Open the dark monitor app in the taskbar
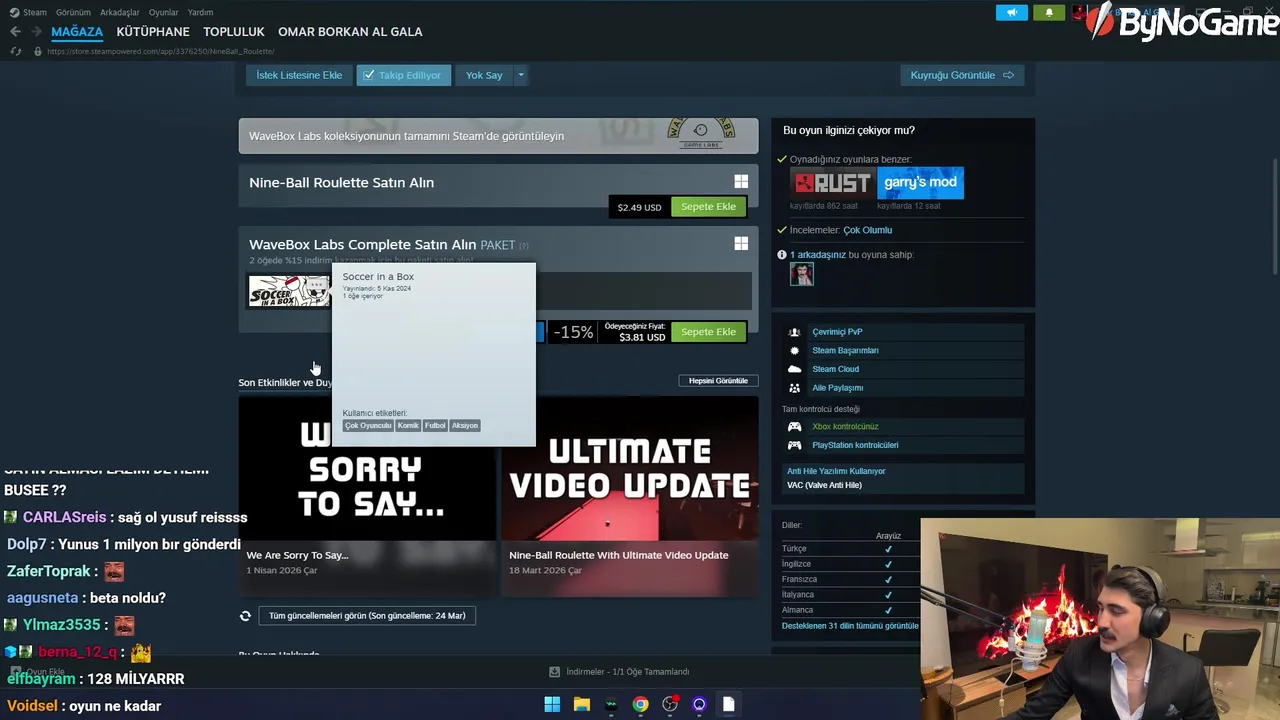Viewport: 1280px width, 720px height. [x=611, y=705]
